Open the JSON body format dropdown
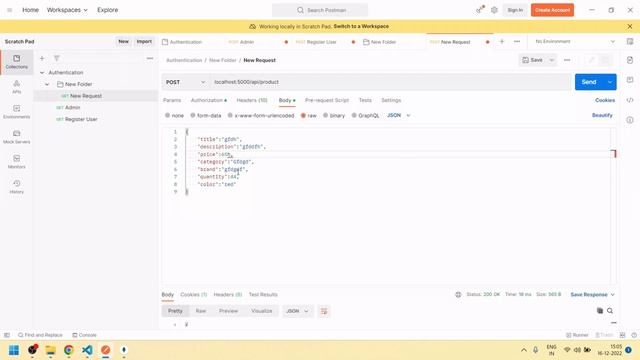Image resolution: width=640 pixels, height=360 pixels. pos(399,116)
